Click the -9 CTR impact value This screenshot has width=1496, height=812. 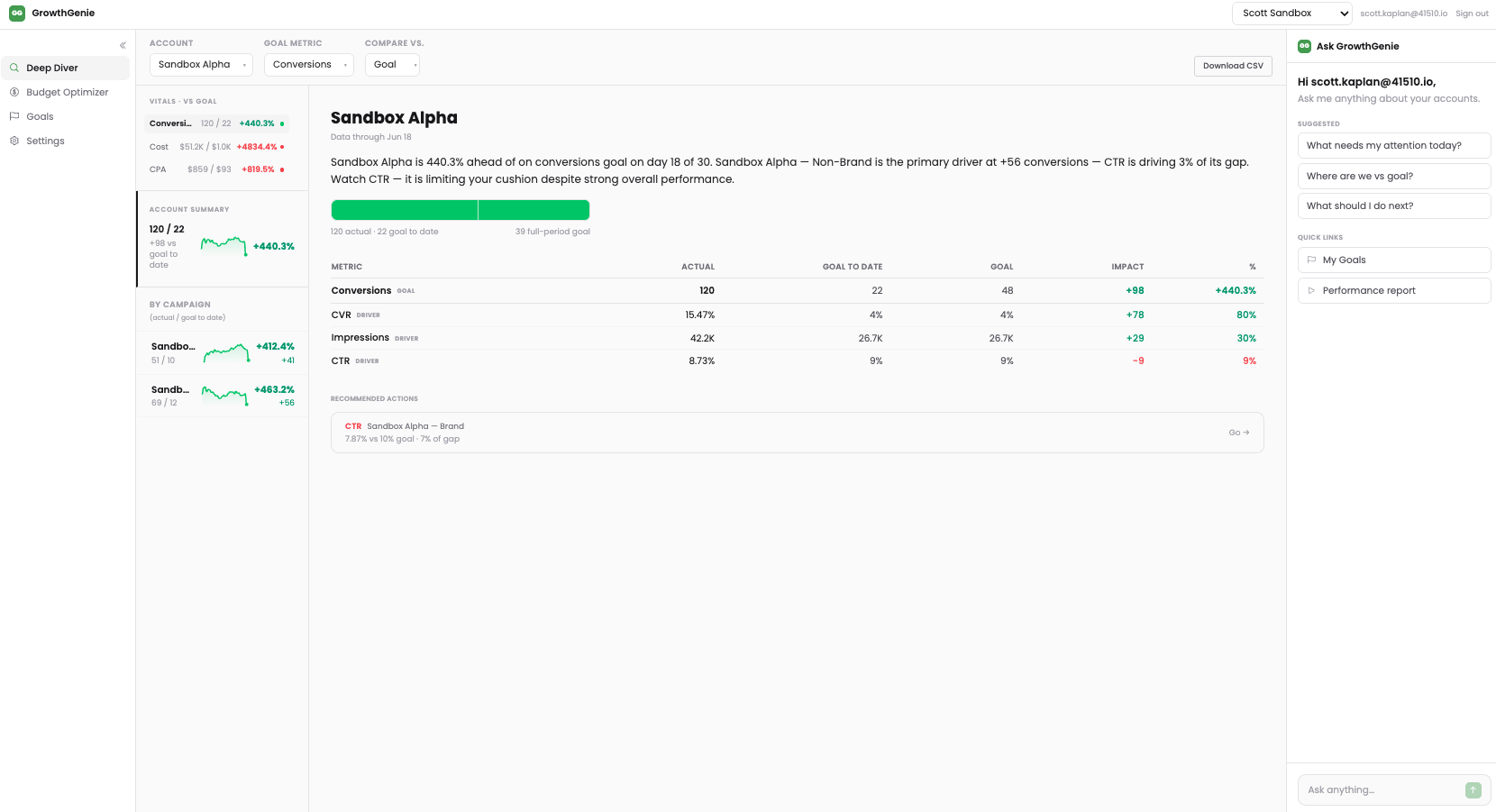point(1138,360)
